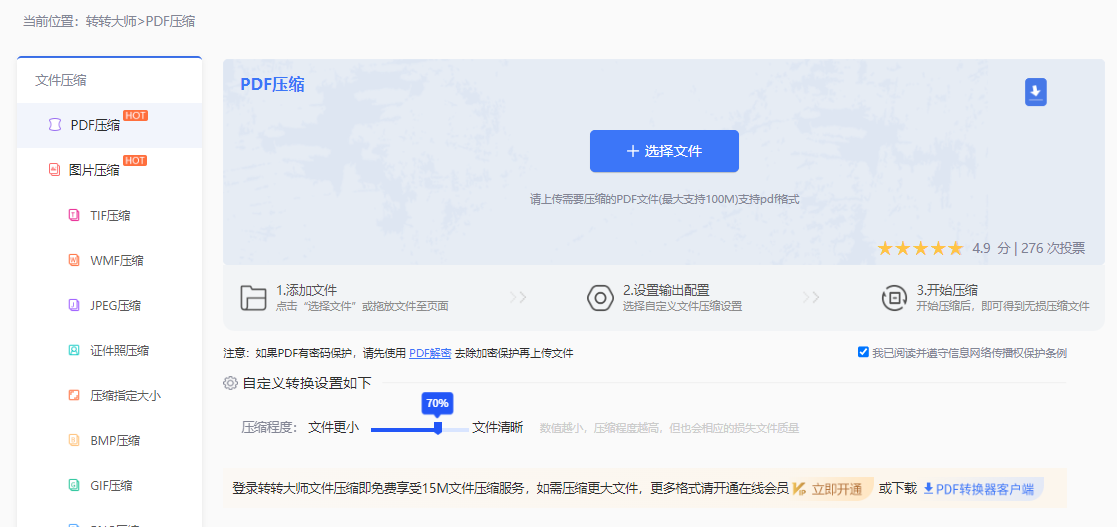This screenshot has width=1117, height=527.
Task: Click the PDF压缩 sidebar icon
Action: [54, 126]
